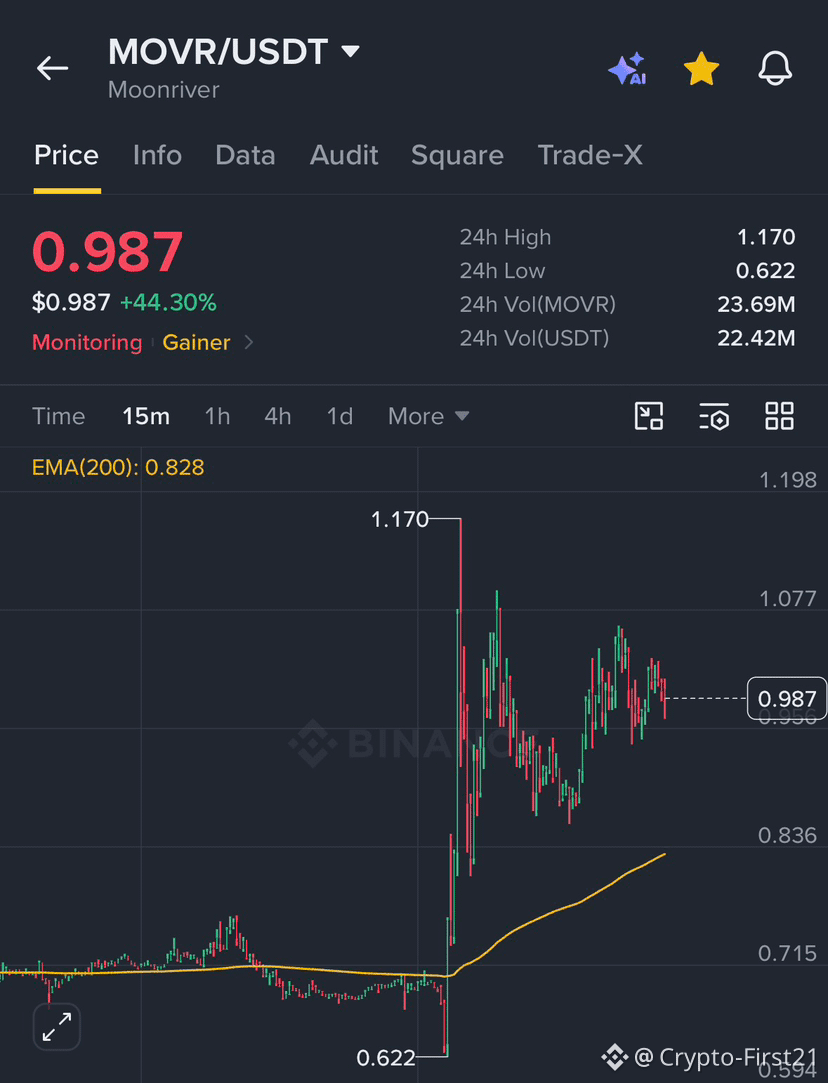Select the 1d interval
This screenshot has width=828, height=1083.
[340, 416]
